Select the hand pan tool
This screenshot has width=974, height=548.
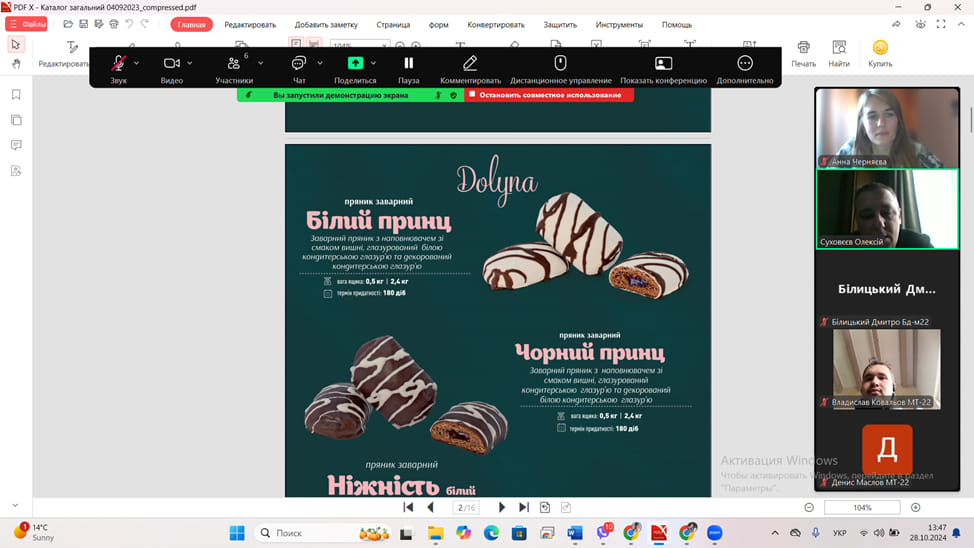click(16, 64)
